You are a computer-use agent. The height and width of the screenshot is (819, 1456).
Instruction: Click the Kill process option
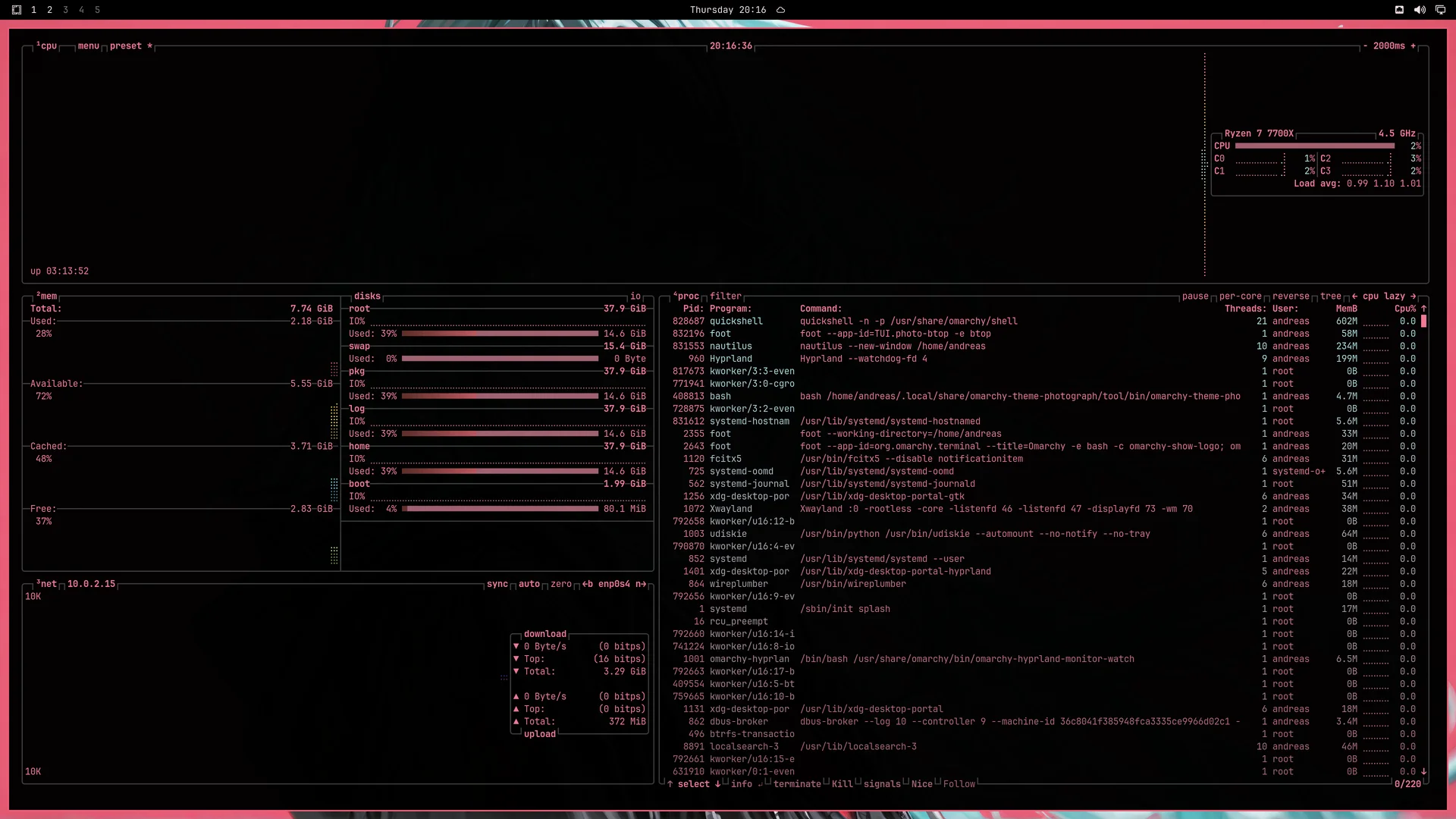[842, 784]
